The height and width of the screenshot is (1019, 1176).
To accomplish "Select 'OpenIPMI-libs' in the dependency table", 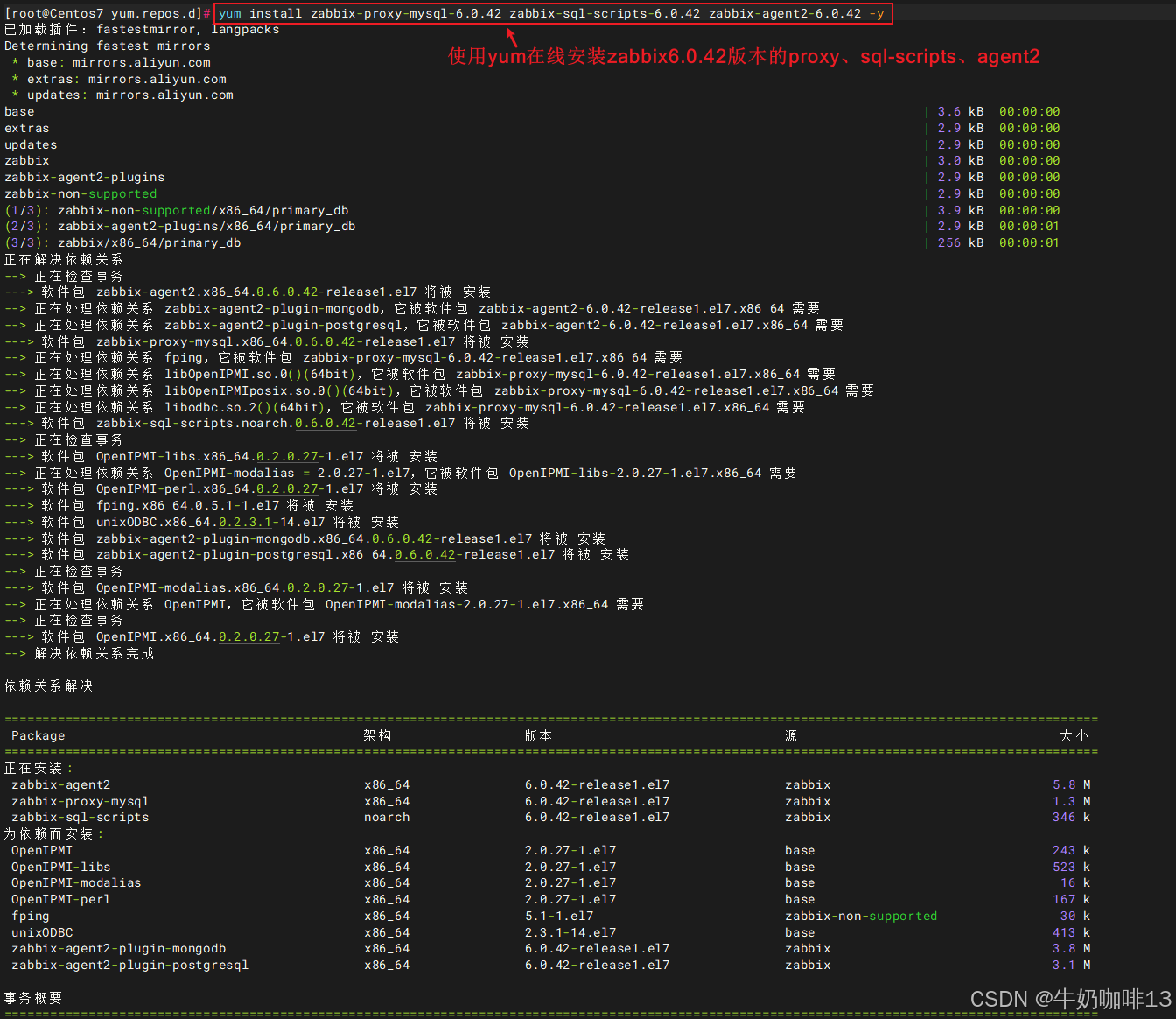I will [x=61, y=868].
